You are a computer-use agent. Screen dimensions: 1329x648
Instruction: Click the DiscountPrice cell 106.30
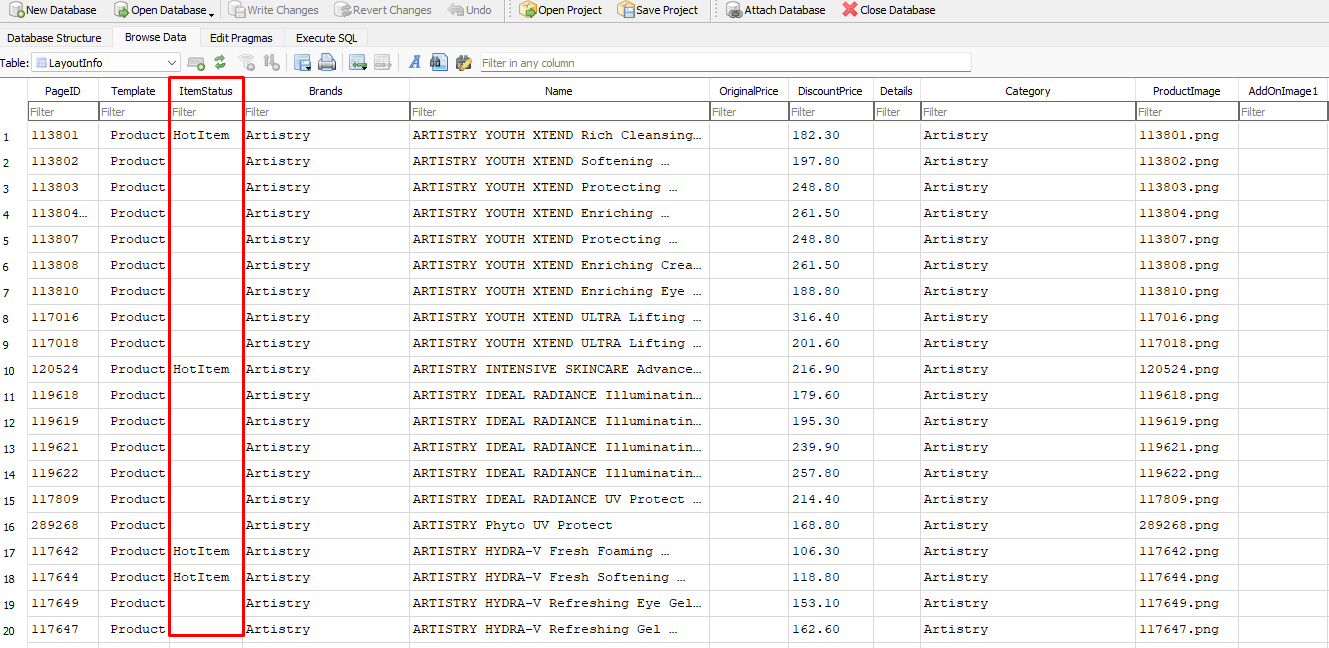[x=830, y=551]
